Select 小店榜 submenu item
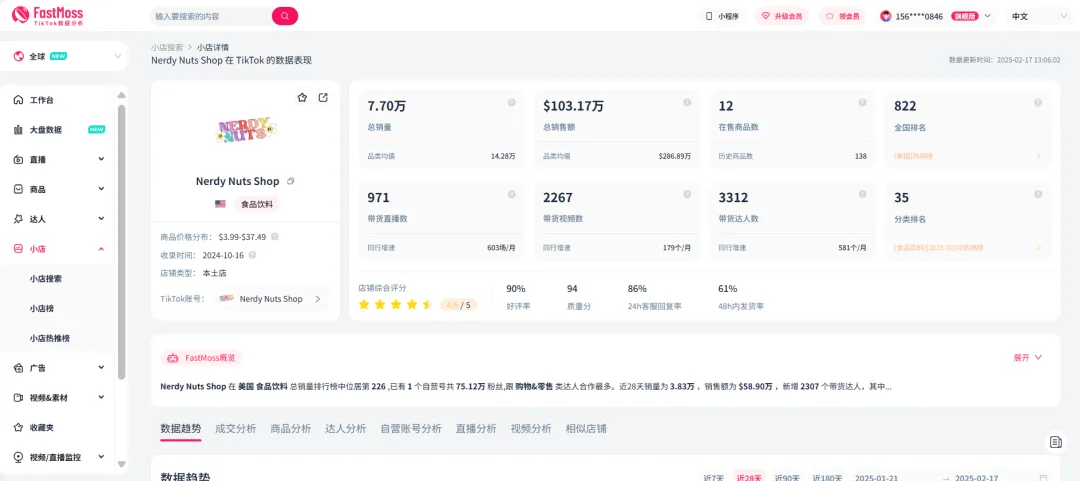1080x481 pixels. pyautogui.click(x=41, y=308)
